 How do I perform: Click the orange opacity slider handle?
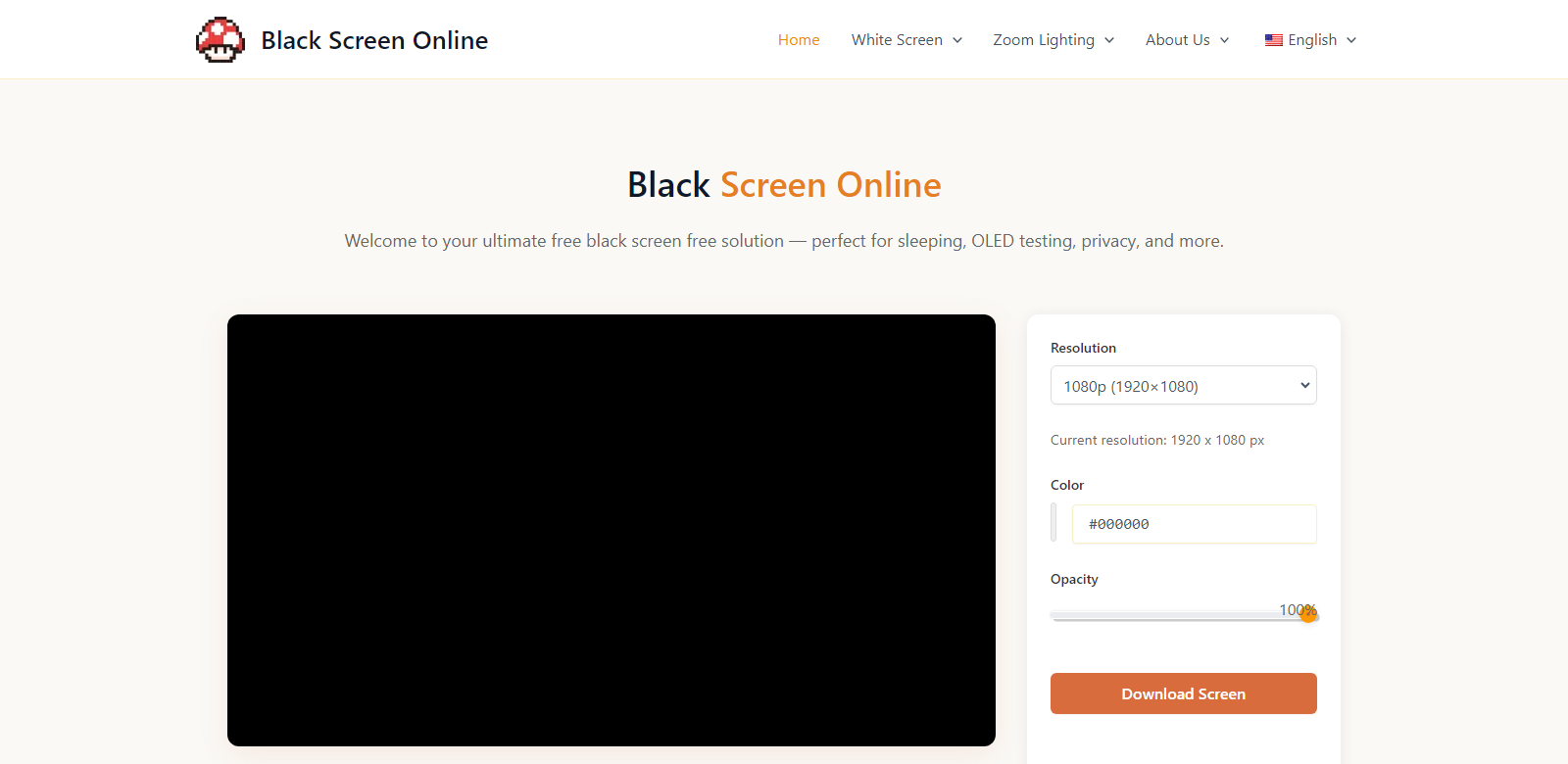point(1308,615)
